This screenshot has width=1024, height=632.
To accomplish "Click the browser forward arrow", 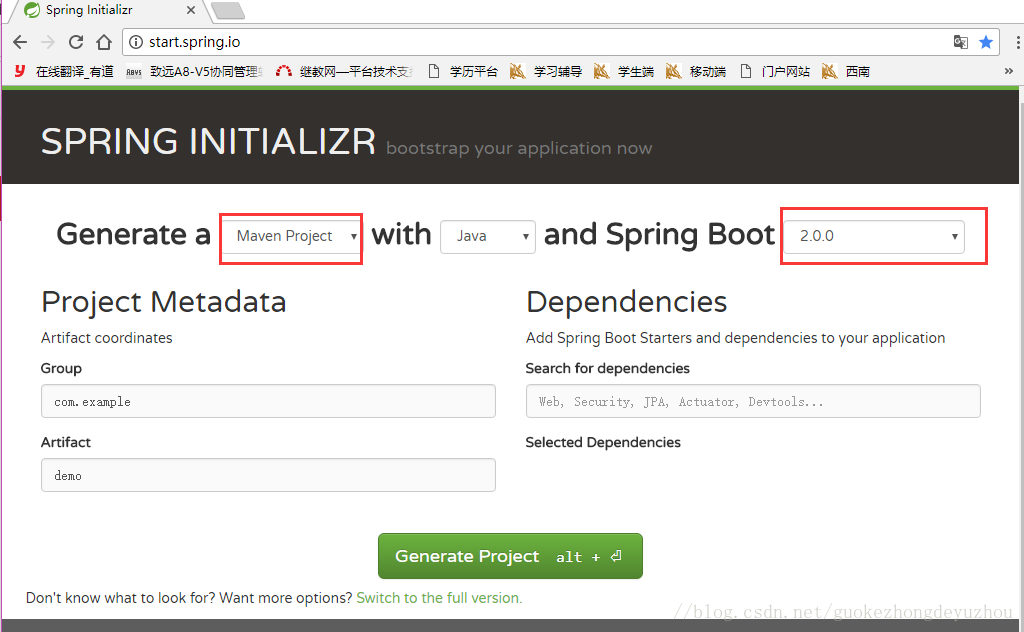I will (x=48, y=42).
